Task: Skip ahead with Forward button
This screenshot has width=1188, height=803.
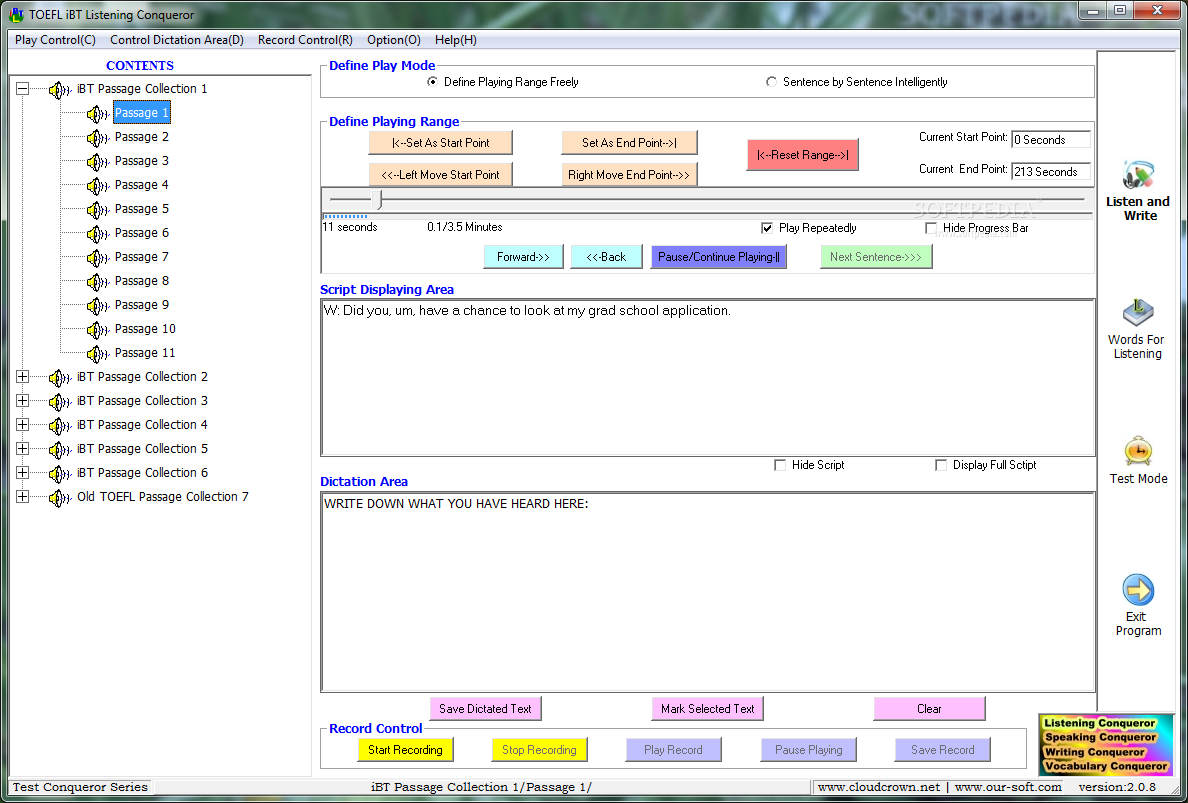Action: click(x=523, y=257)
